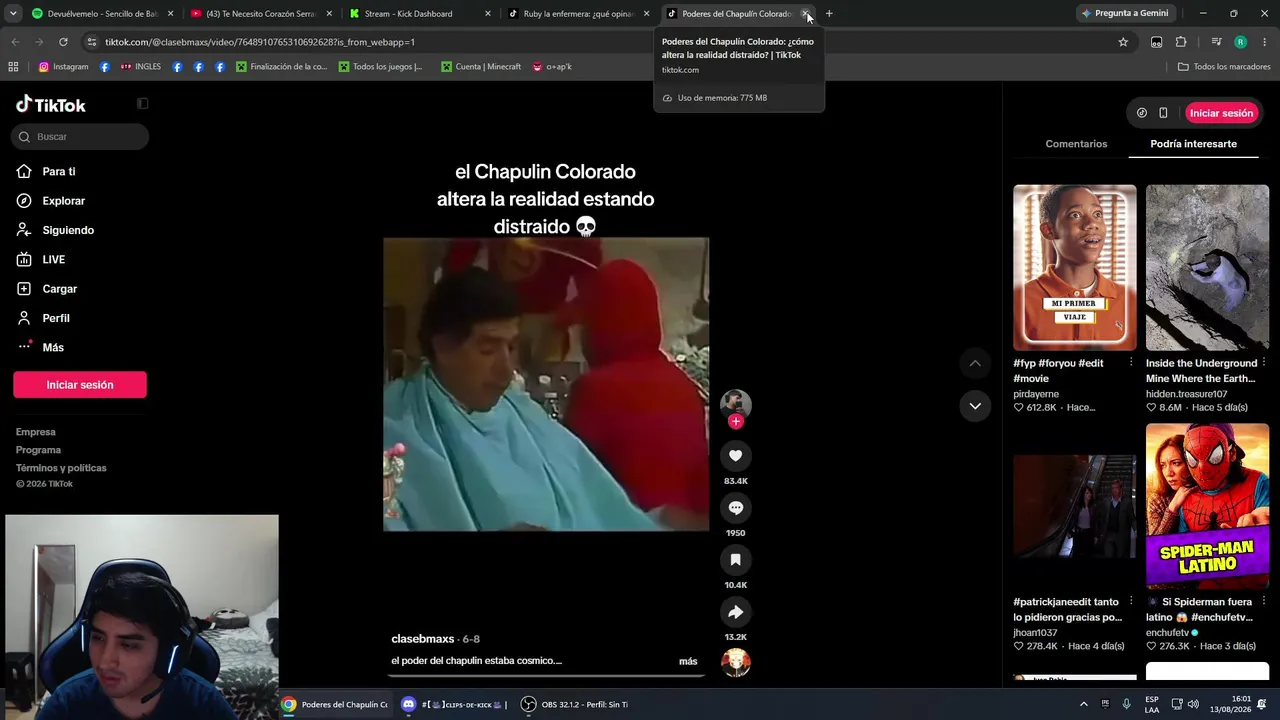Screen dimensions: 1280x720
Task: Open the Mi Primer Viaje video thumbnail
Action: tap(1075, 268)
